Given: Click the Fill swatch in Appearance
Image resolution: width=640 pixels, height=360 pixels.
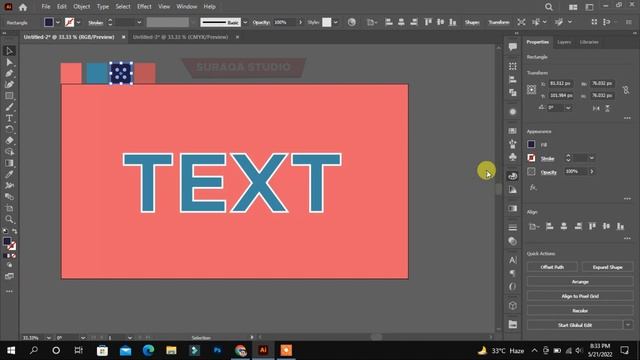Looking at the screenshot, I should [x=531, y=144].
